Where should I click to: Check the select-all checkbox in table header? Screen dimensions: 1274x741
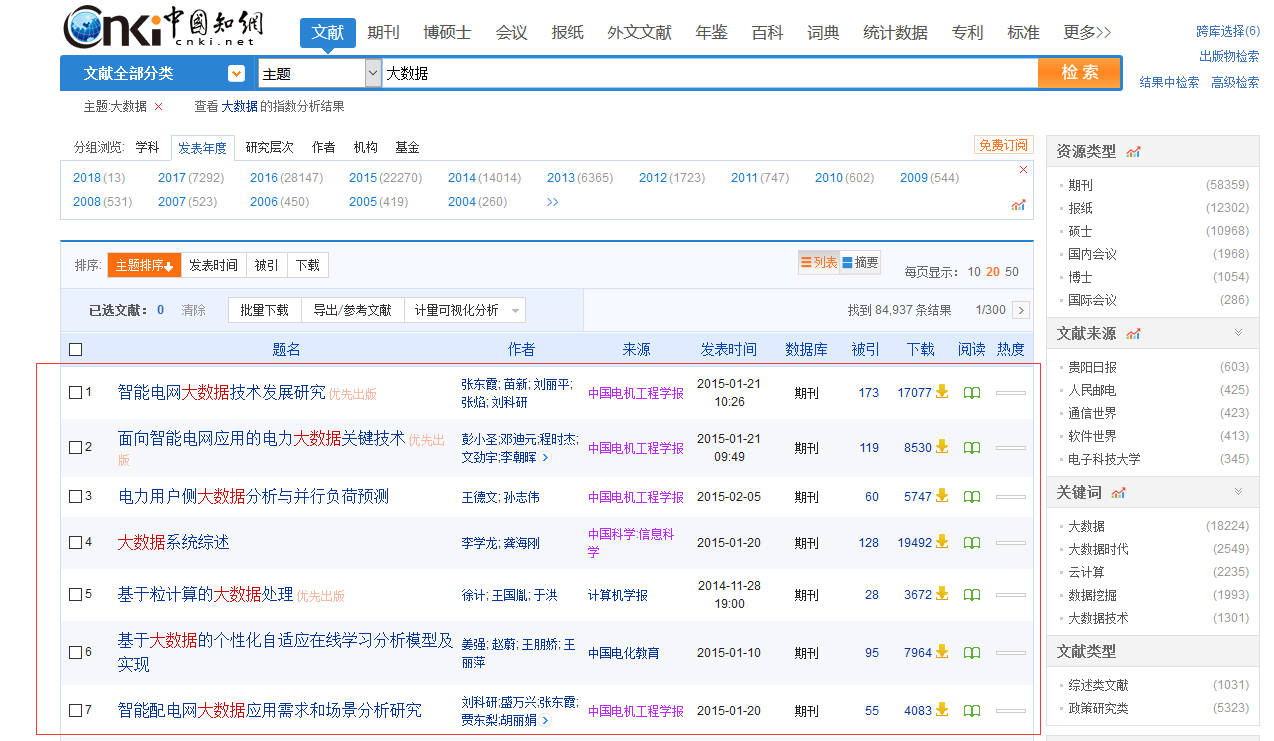[75, 350]
